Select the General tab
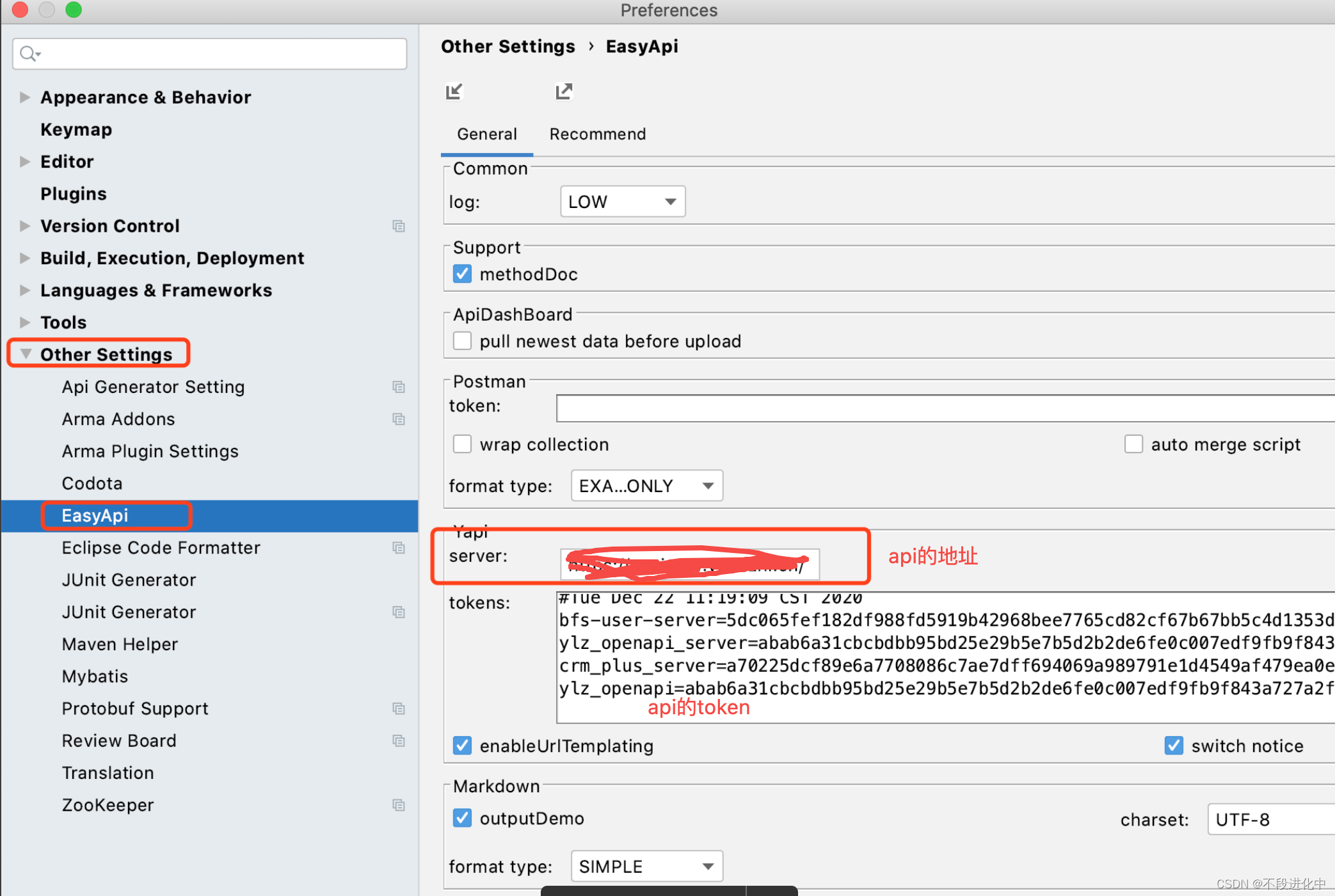Viewport: 1335px width, 896px height. (x=486, y=134)
